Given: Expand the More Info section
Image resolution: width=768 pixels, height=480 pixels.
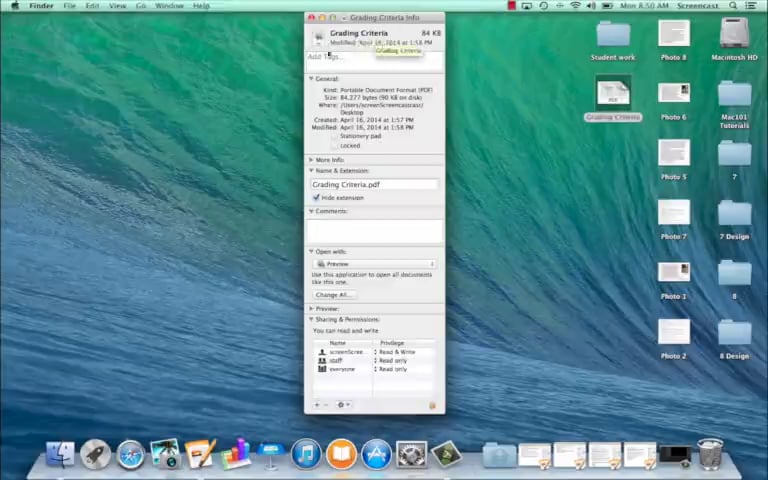Looking at the screenshot, I should tap(311, 160).
